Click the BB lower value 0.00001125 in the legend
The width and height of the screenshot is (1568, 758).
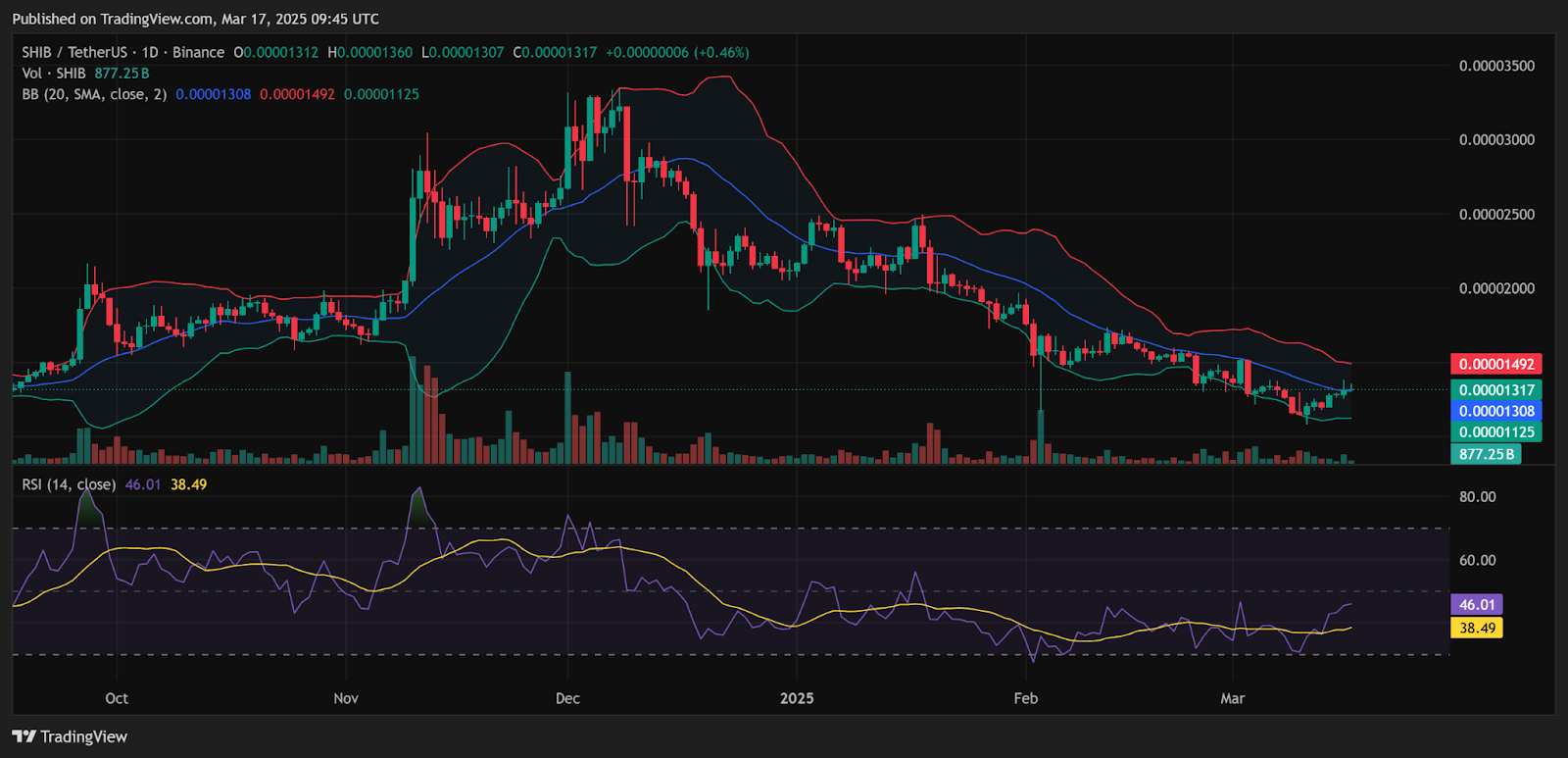(x=381, y=94)
